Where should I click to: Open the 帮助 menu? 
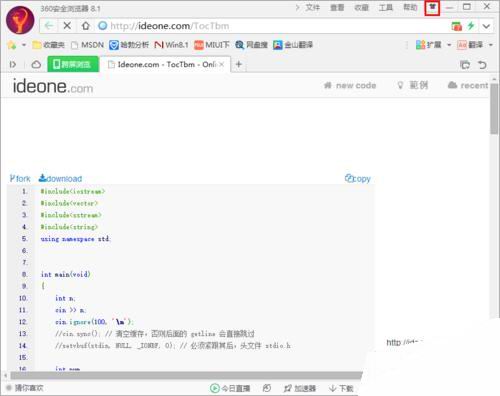click(410, 7)
